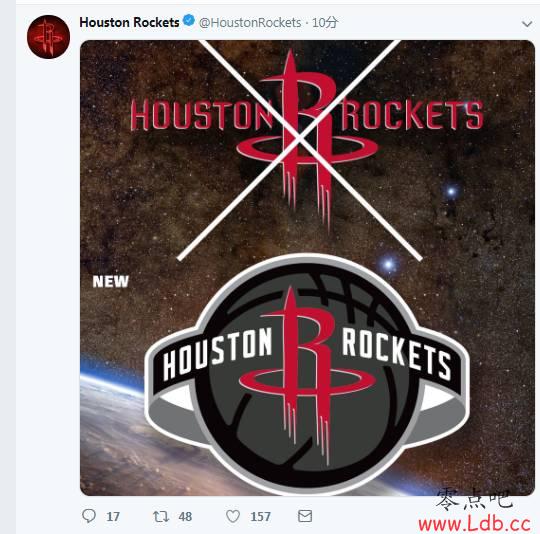Click the NEW label in the image

click(x=111, y=282)
